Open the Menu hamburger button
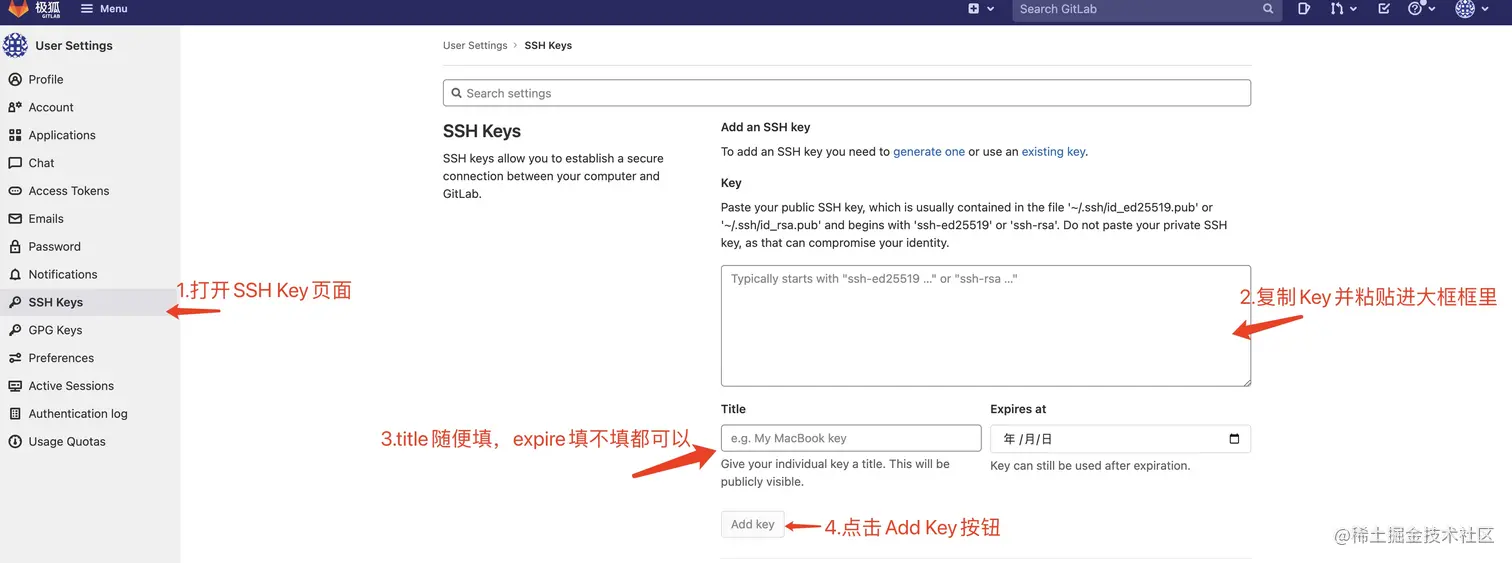The image size is (1512, 563). click(x=104, y=8)
